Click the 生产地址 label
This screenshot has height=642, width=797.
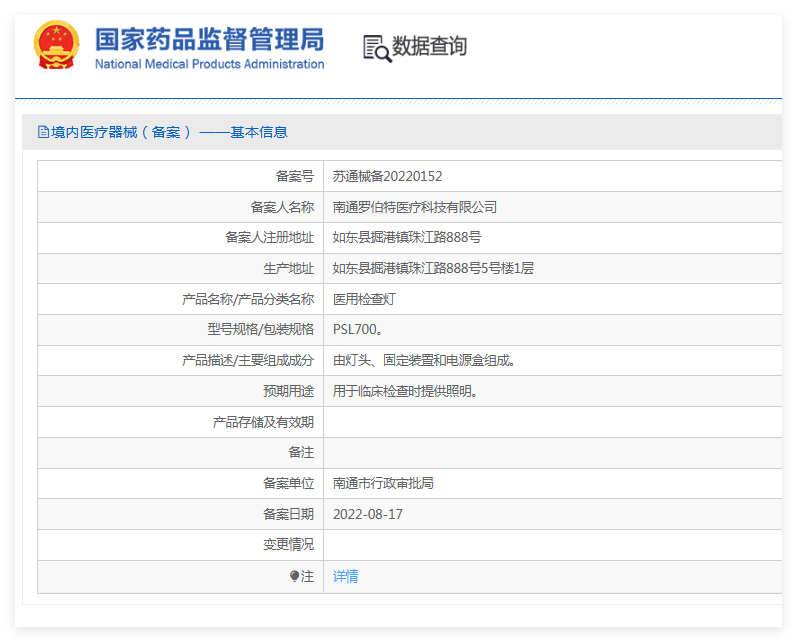pos(288,268)
